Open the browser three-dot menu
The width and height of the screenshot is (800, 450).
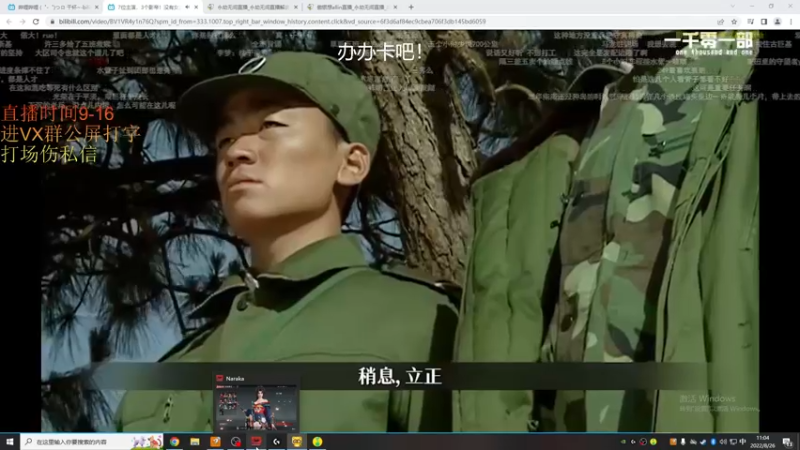791,21
